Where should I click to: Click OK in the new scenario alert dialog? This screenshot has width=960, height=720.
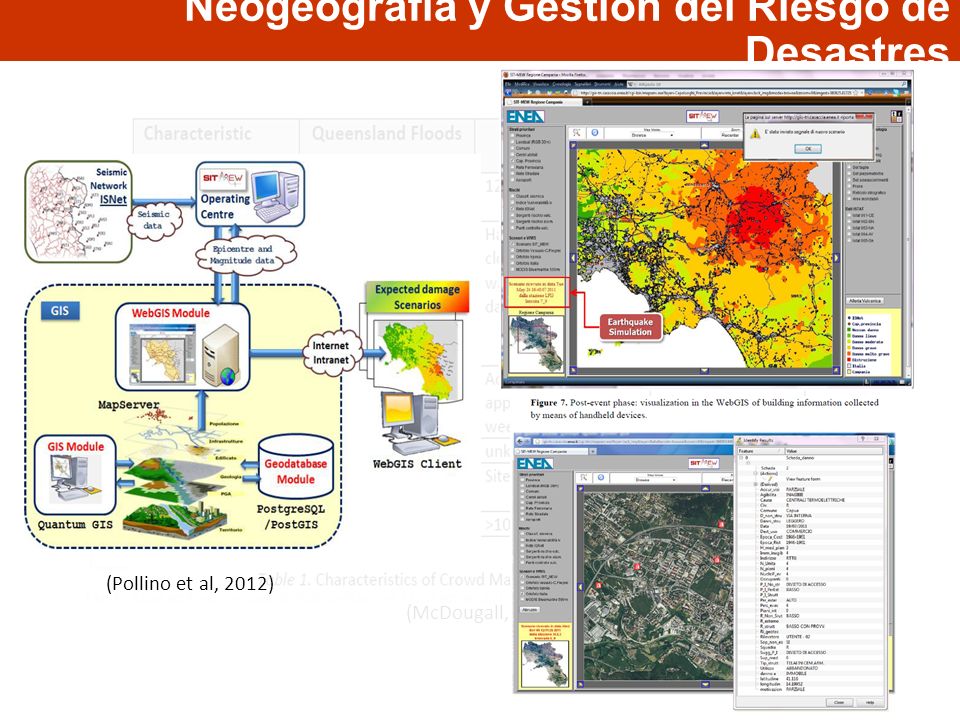click(808, 149)
